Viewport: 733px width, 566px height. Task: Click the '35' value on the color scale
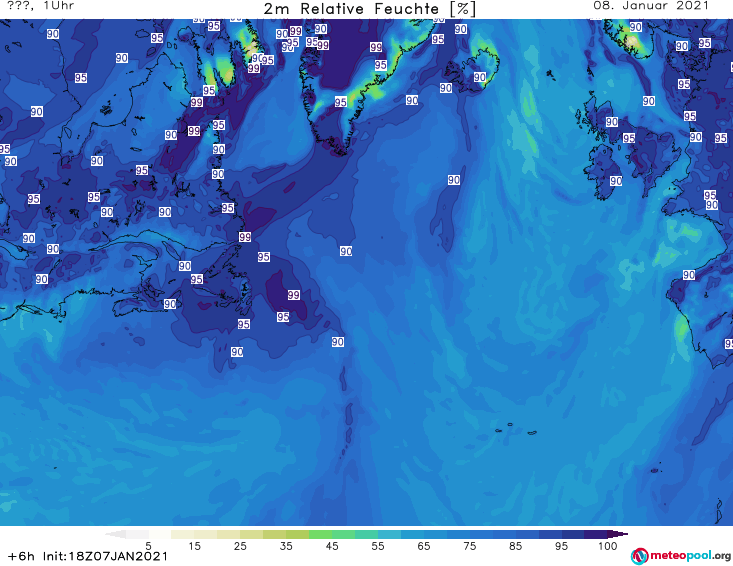coord(286,546)
